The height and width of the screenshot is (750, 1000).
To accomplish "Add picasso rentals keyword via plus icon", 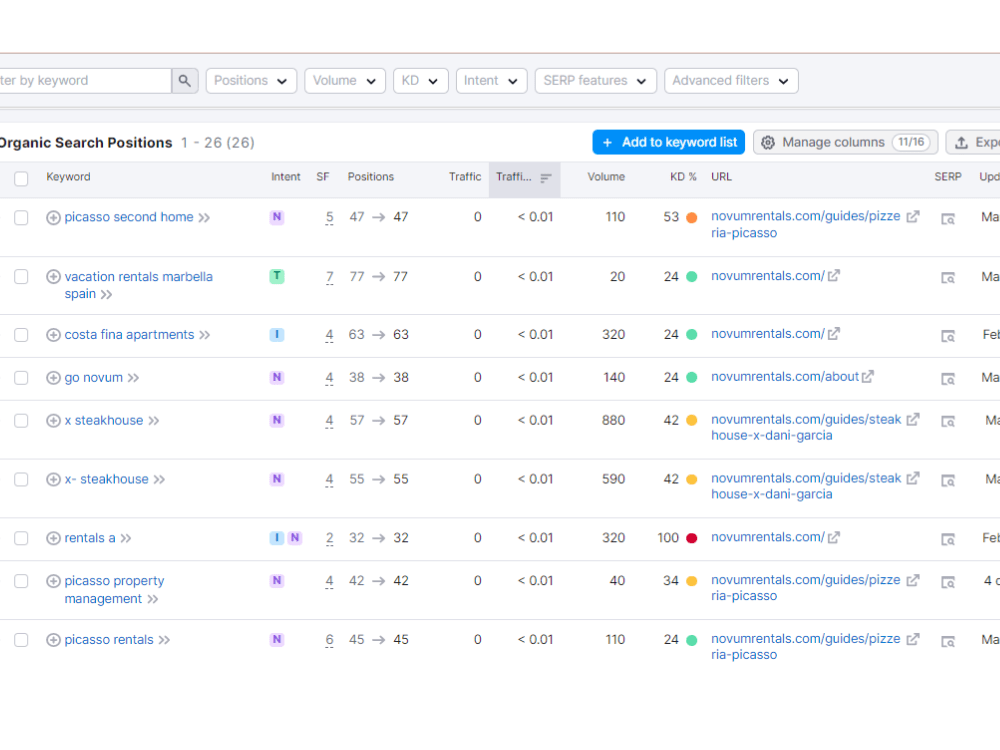I will [x=54, y=640].
